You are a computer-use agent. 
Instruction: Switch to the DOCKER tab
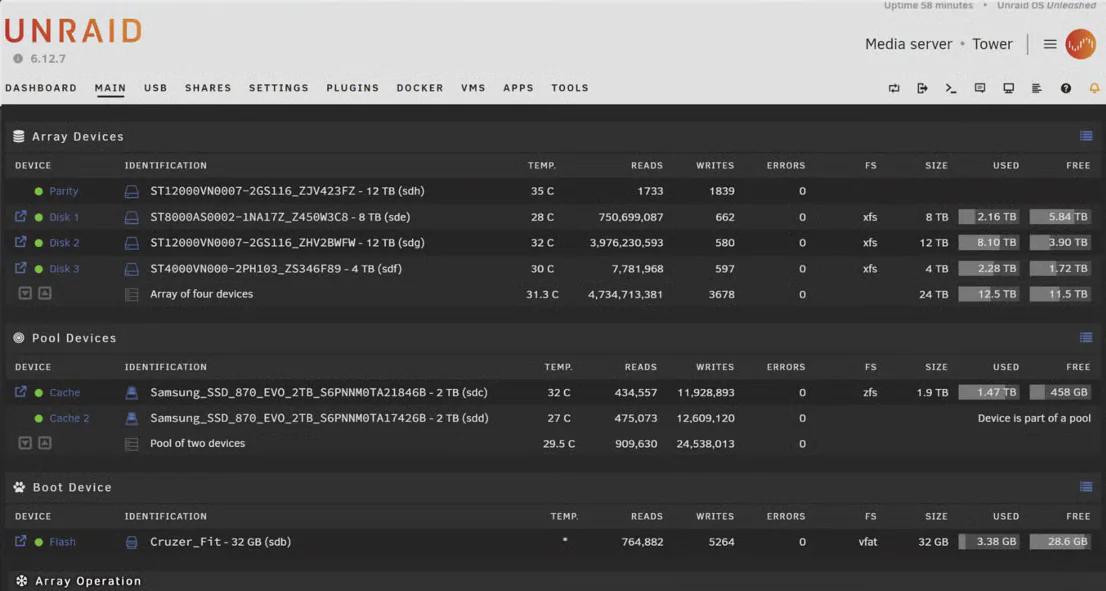click(x=420, y=88)
